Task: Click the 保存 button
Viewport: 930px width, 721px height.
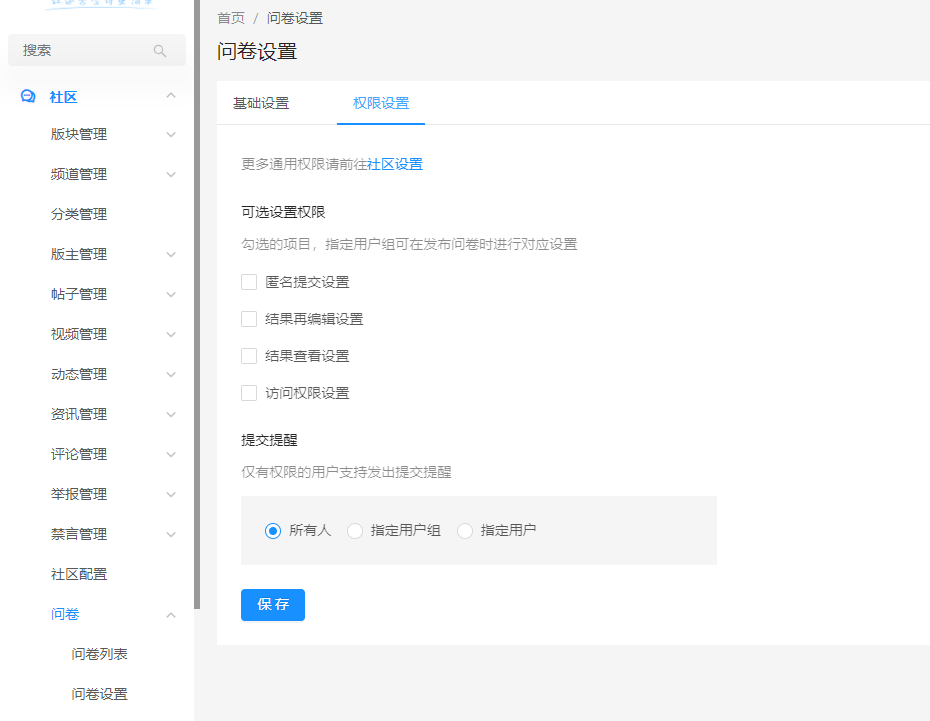Action: 273,605
